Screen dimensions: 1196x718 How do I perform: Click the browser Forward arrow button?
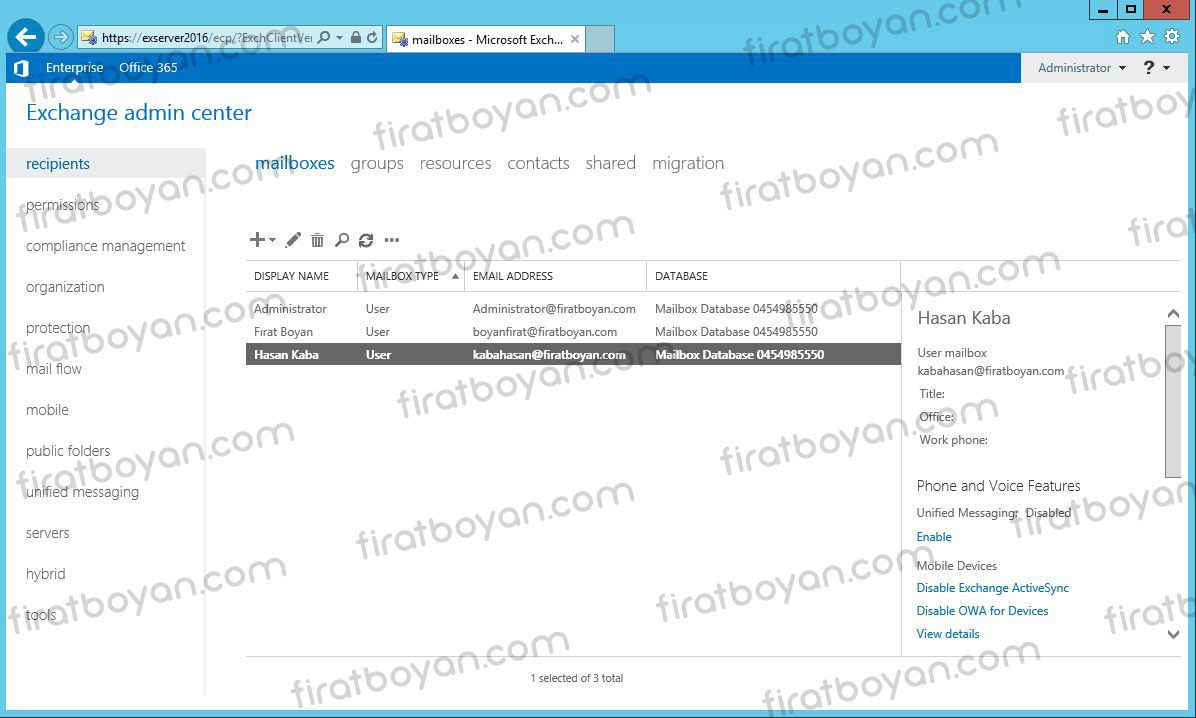coord(60,37)
